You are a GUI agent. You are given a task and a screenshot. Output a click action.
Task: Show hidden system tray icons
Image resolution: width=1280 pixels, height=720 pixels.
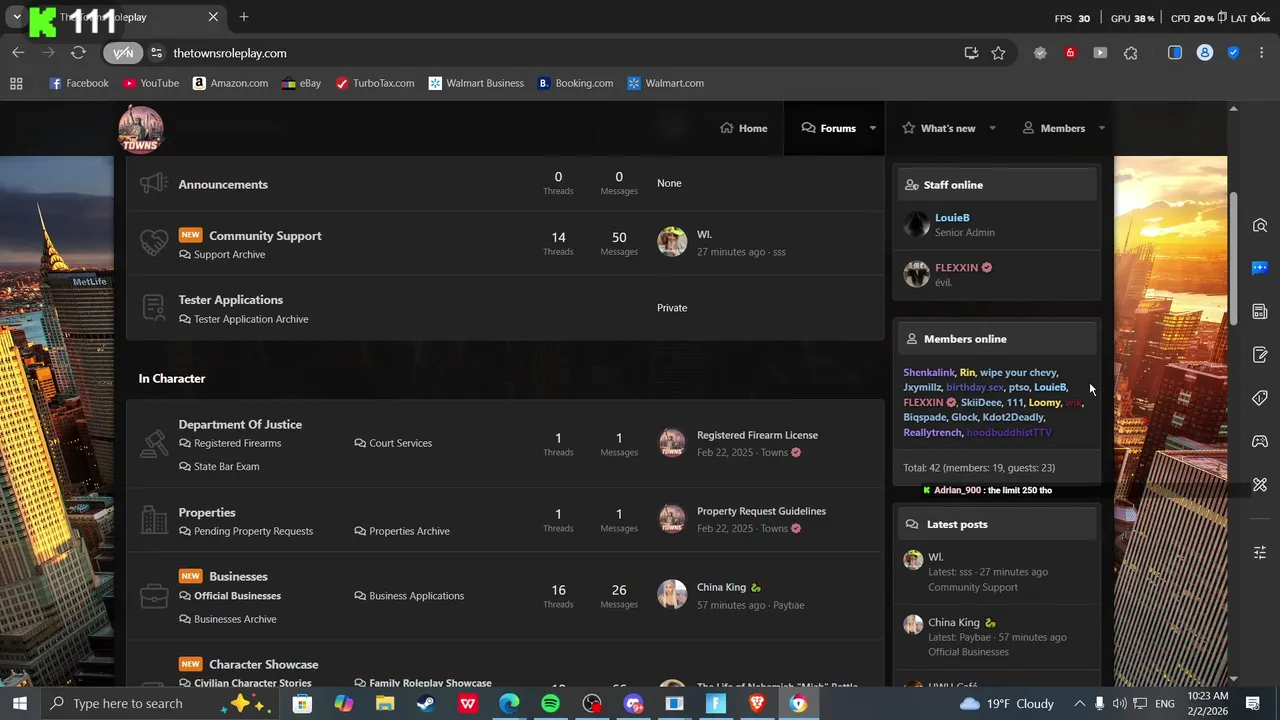[1080, 704]
